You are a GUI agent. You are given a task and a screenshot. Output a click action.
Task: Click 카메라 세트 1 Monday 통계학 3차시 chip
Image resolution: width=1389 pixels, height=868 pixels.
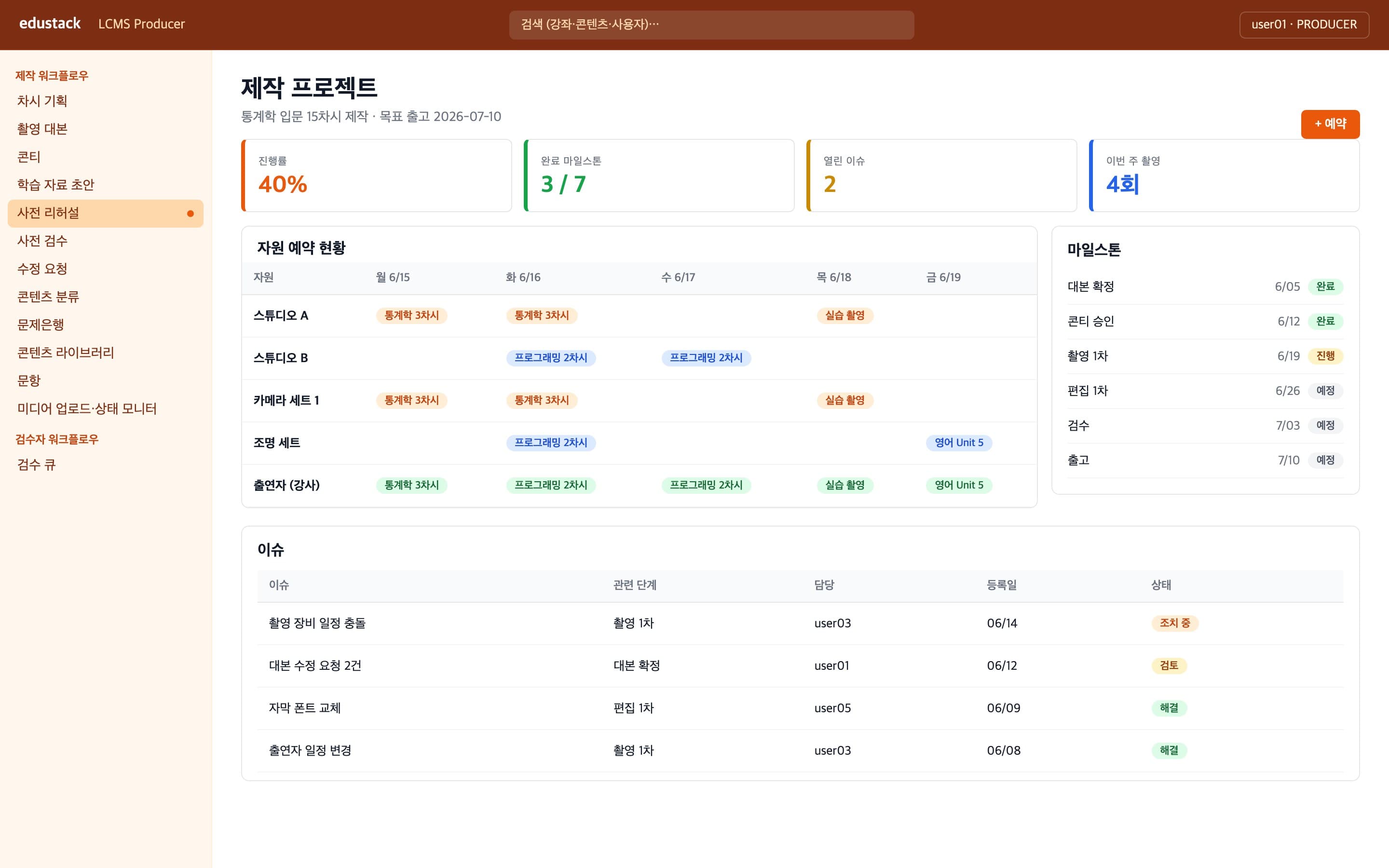point(411,401)
